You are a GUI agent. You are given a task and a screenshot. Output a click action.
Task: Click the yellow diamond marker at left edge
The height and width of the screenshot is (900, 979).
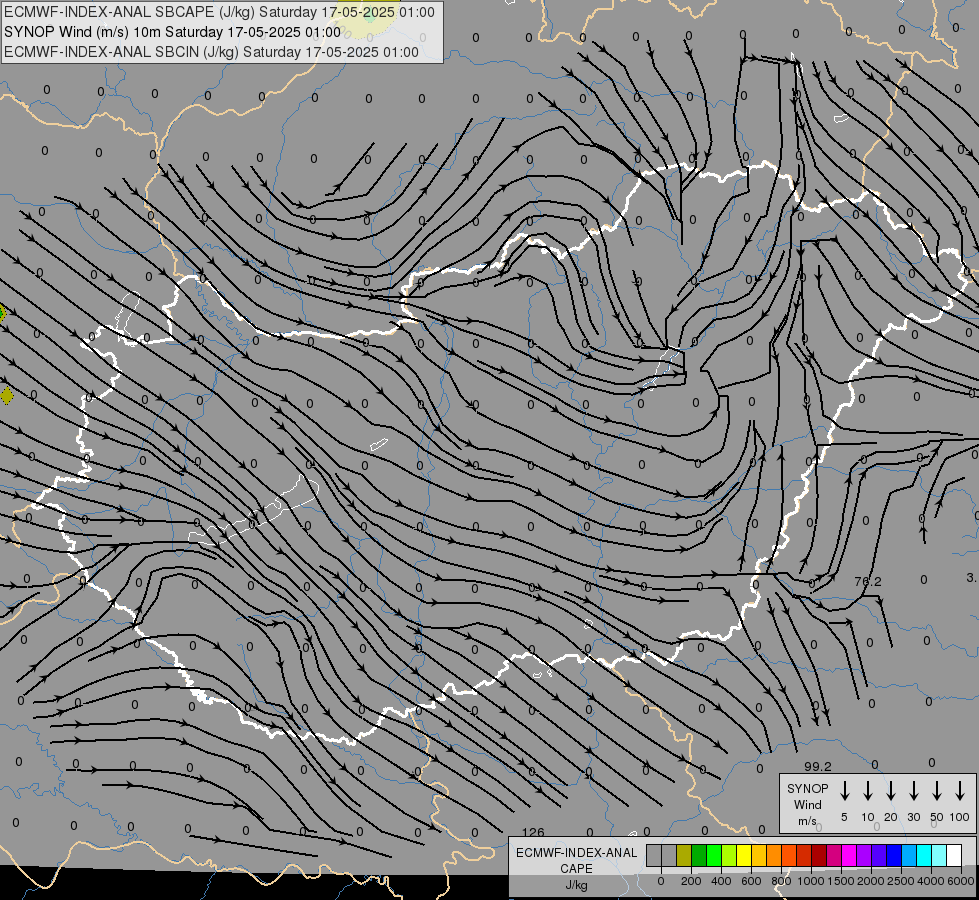(x=6, y=395)
